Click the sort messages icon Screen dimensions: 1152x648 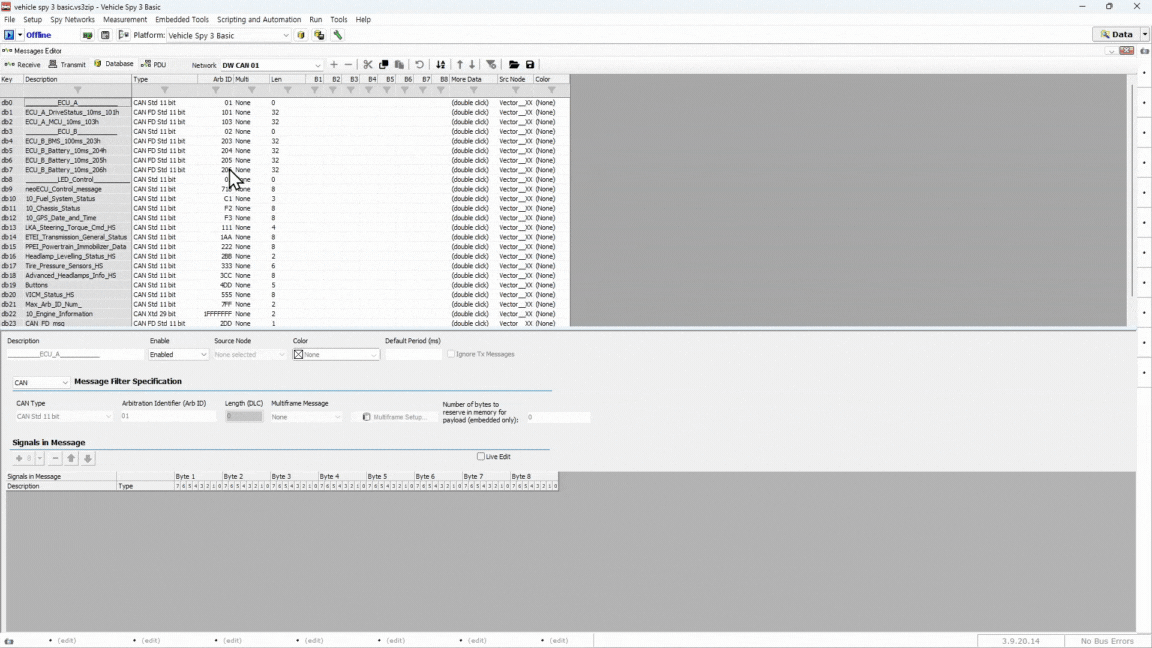tap(440, 65)
